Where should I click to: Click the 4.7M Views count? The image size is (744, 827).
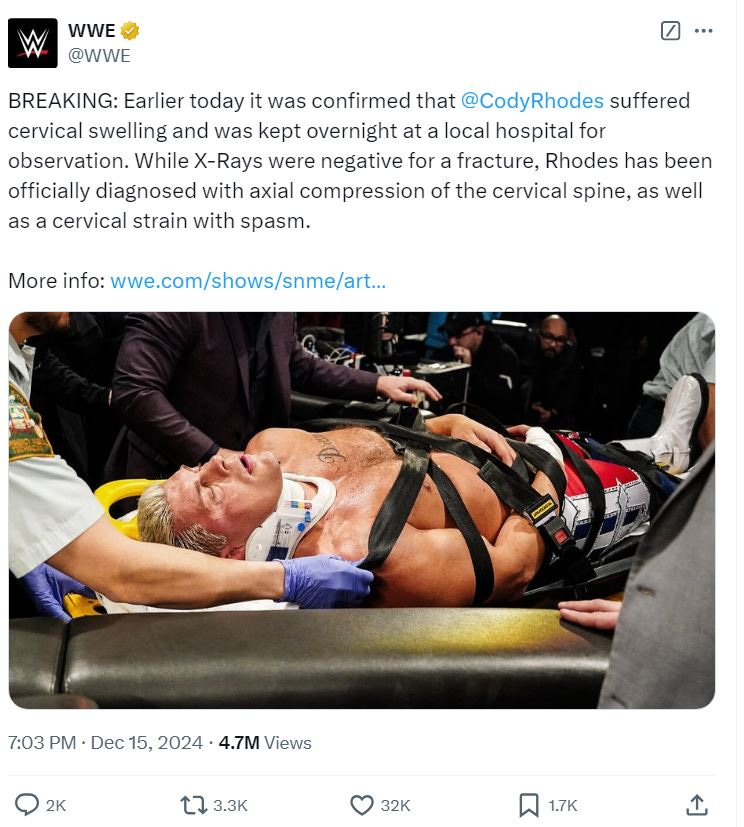pyautogui.click(x=265, y=743)
